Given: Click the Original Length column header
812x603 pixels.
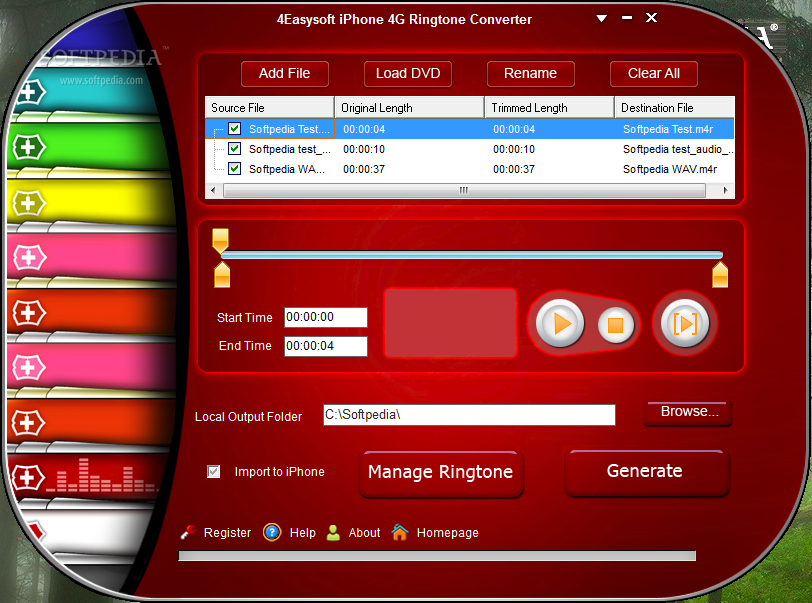Looking at the screenshot, I should point(410,108).
